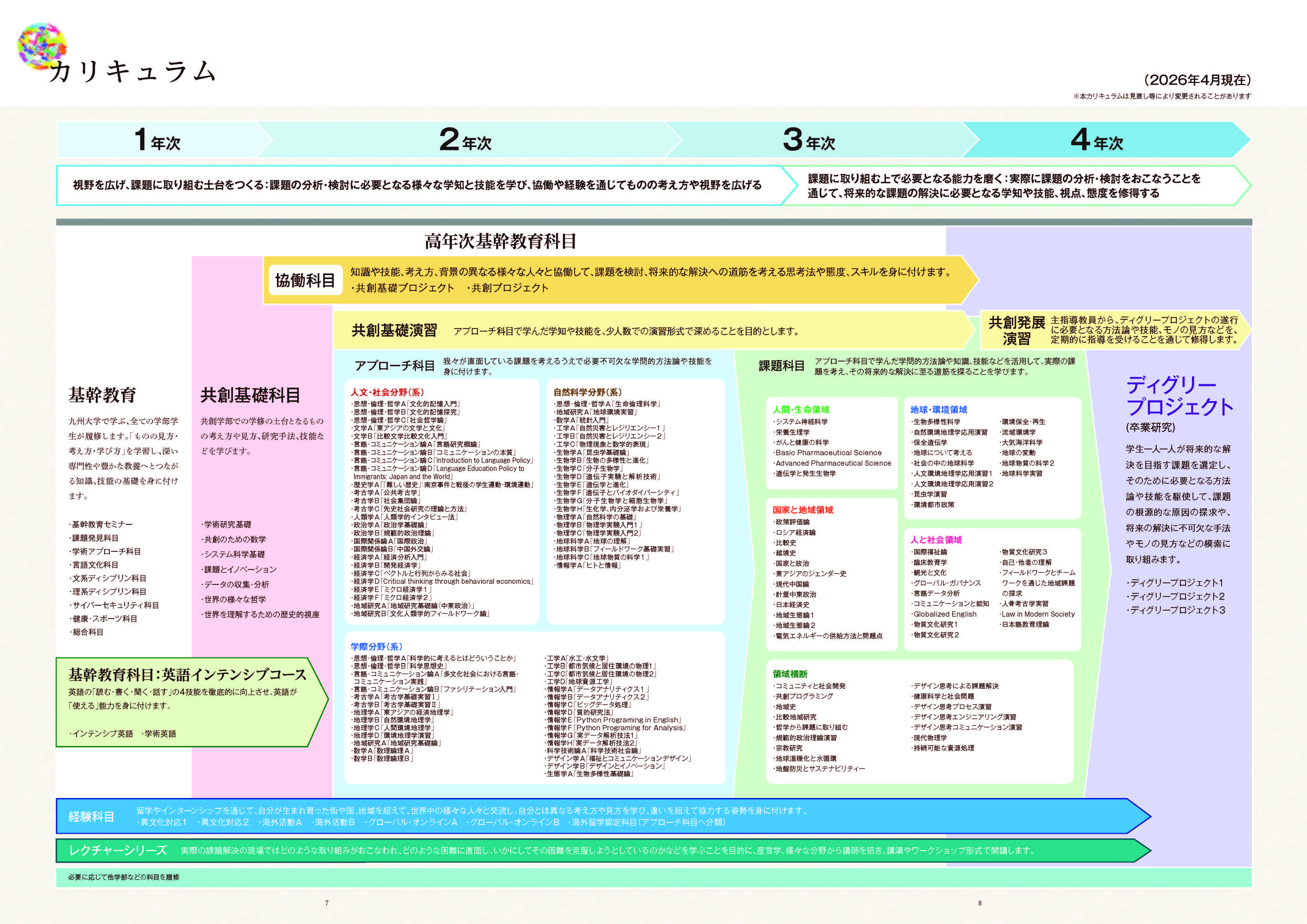Click the 地球・環境領域 heading
This screenshot has width=1307, height=924.
tap(939, 410)
